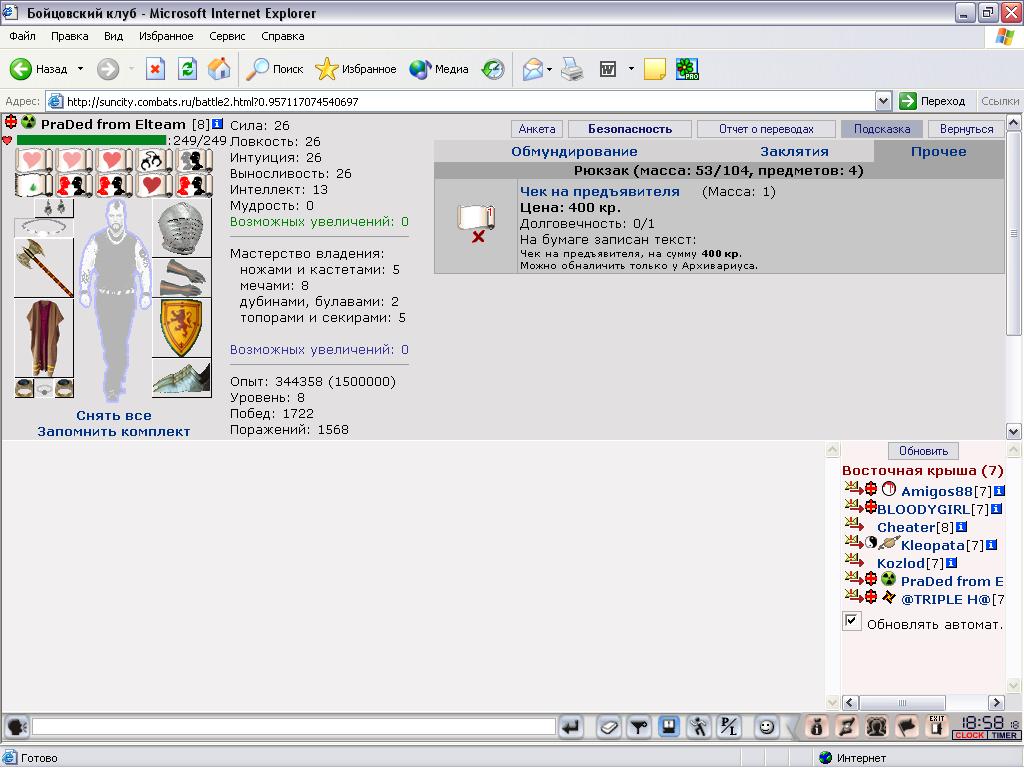Delete the check with red X icon
The width and height of the screenshot is (1024, 768).
pyautogui.click(x=478, y=236)
